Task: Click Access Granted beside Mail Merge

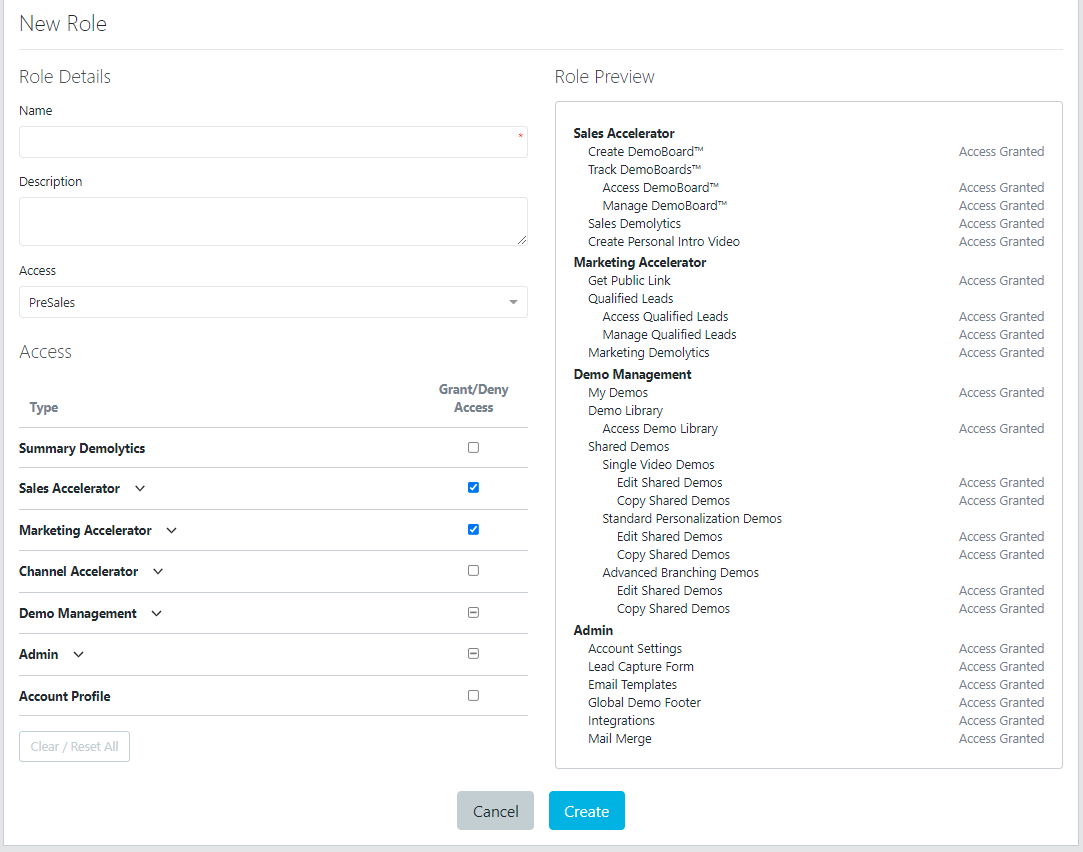Action: (x=1001, y=738)
